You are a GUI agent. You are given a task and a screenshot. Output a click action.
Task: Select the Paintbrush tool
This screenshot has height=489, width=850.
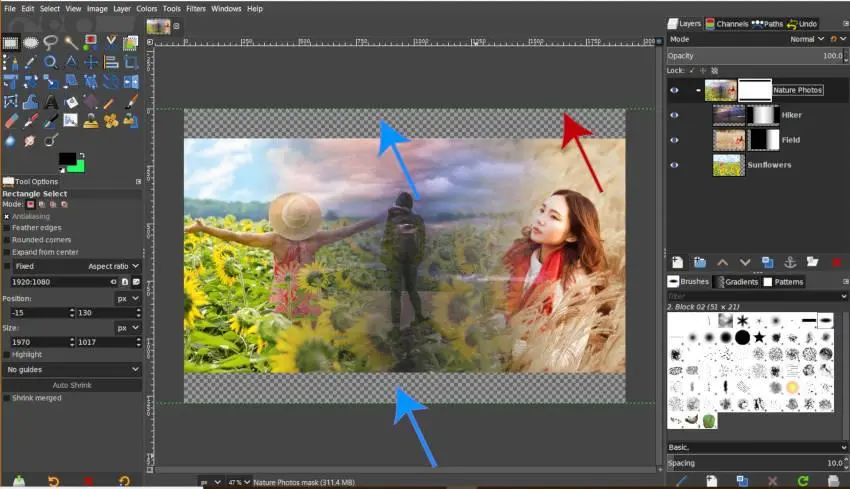pyautogui.click(x=131, y=101)
